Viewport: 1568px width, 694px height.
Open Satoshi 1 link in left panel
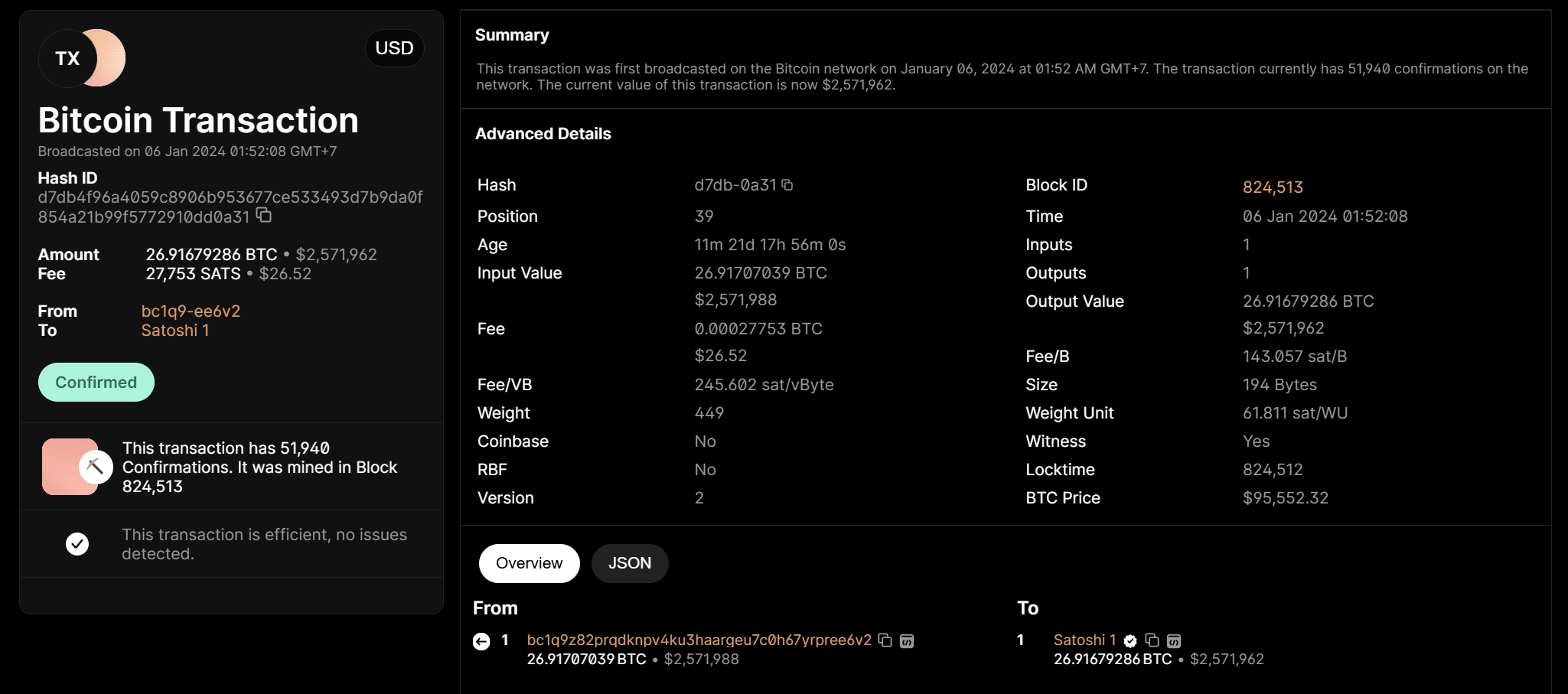pos(175,330)
